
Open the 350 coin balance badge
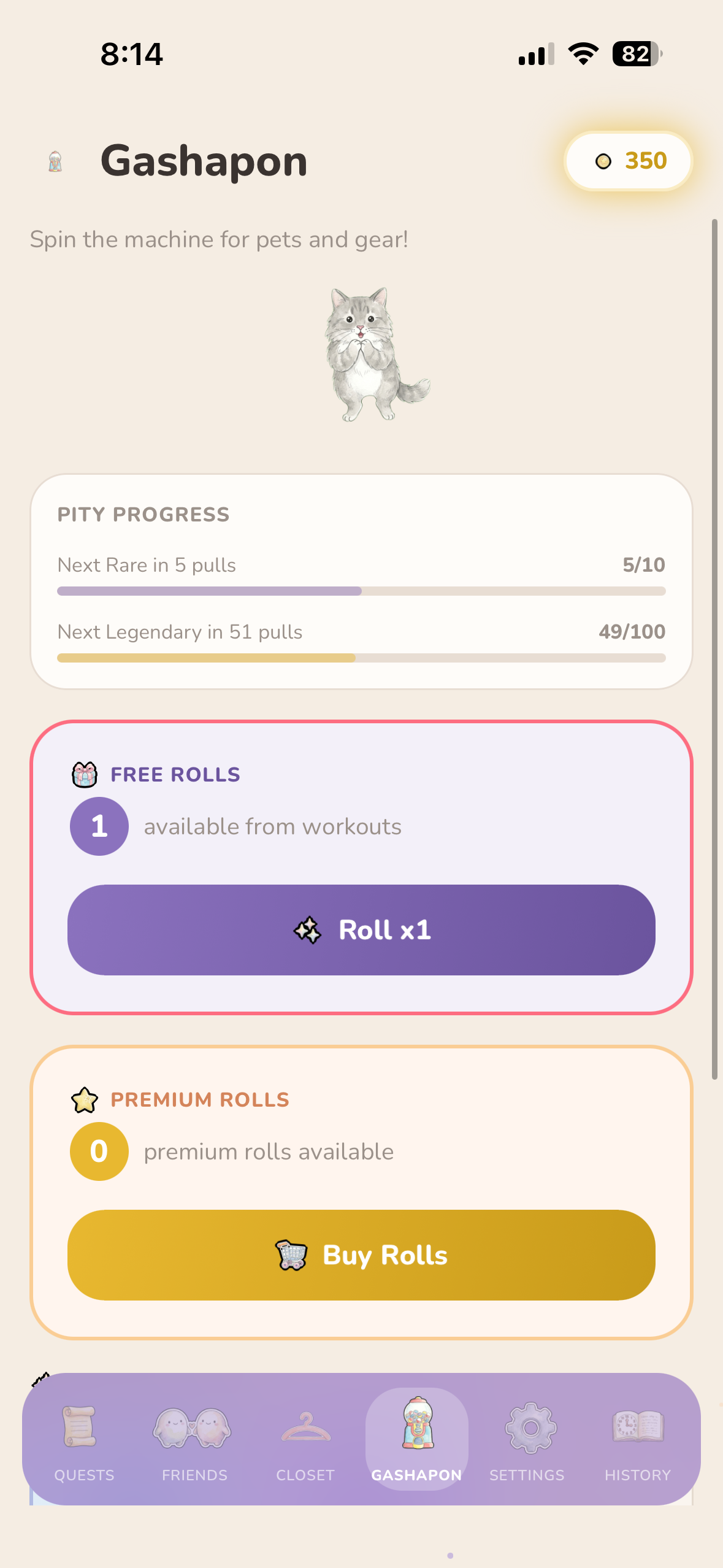(629, 161)
